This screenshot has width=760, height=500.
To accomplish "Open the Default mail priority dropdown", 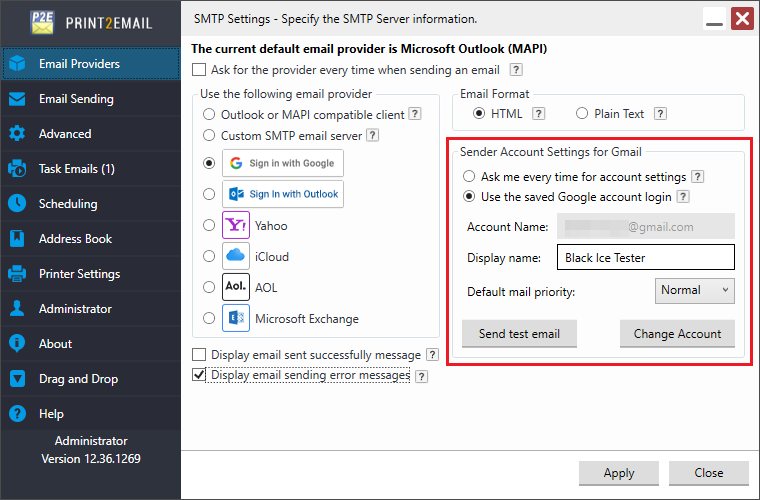I will (x=696, y=290).
